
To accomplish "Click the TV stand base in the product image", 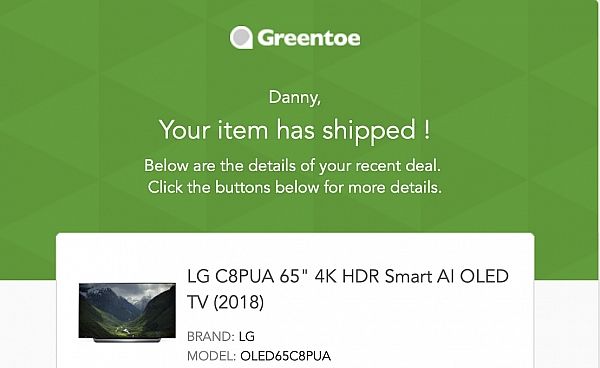I will click(x=127, y=340).
